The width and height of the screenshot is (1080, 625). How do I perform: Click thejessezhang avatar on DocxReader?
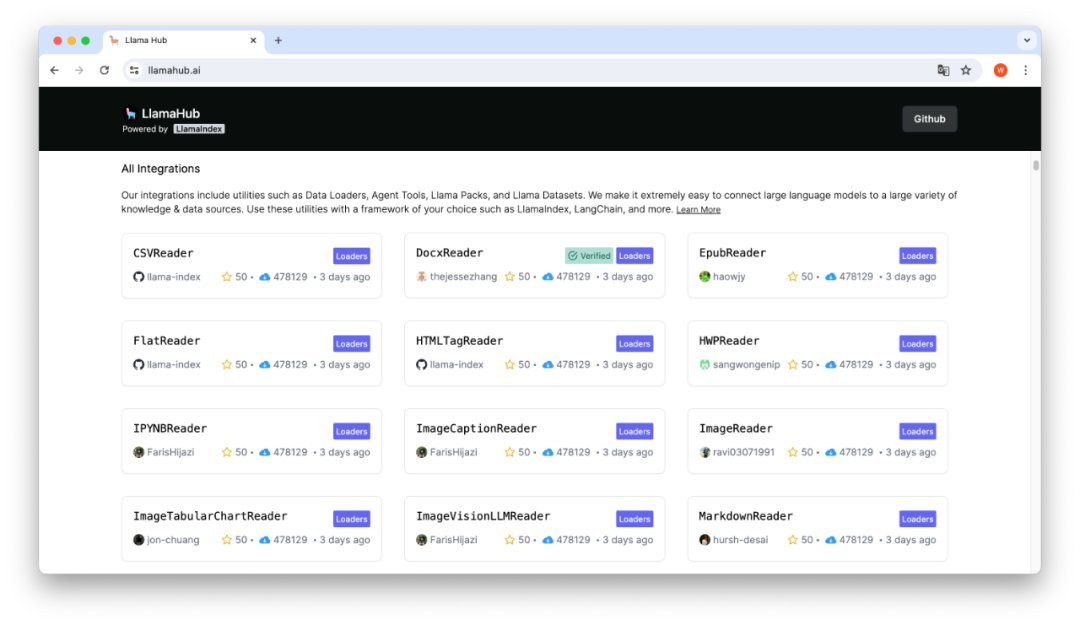422,277
